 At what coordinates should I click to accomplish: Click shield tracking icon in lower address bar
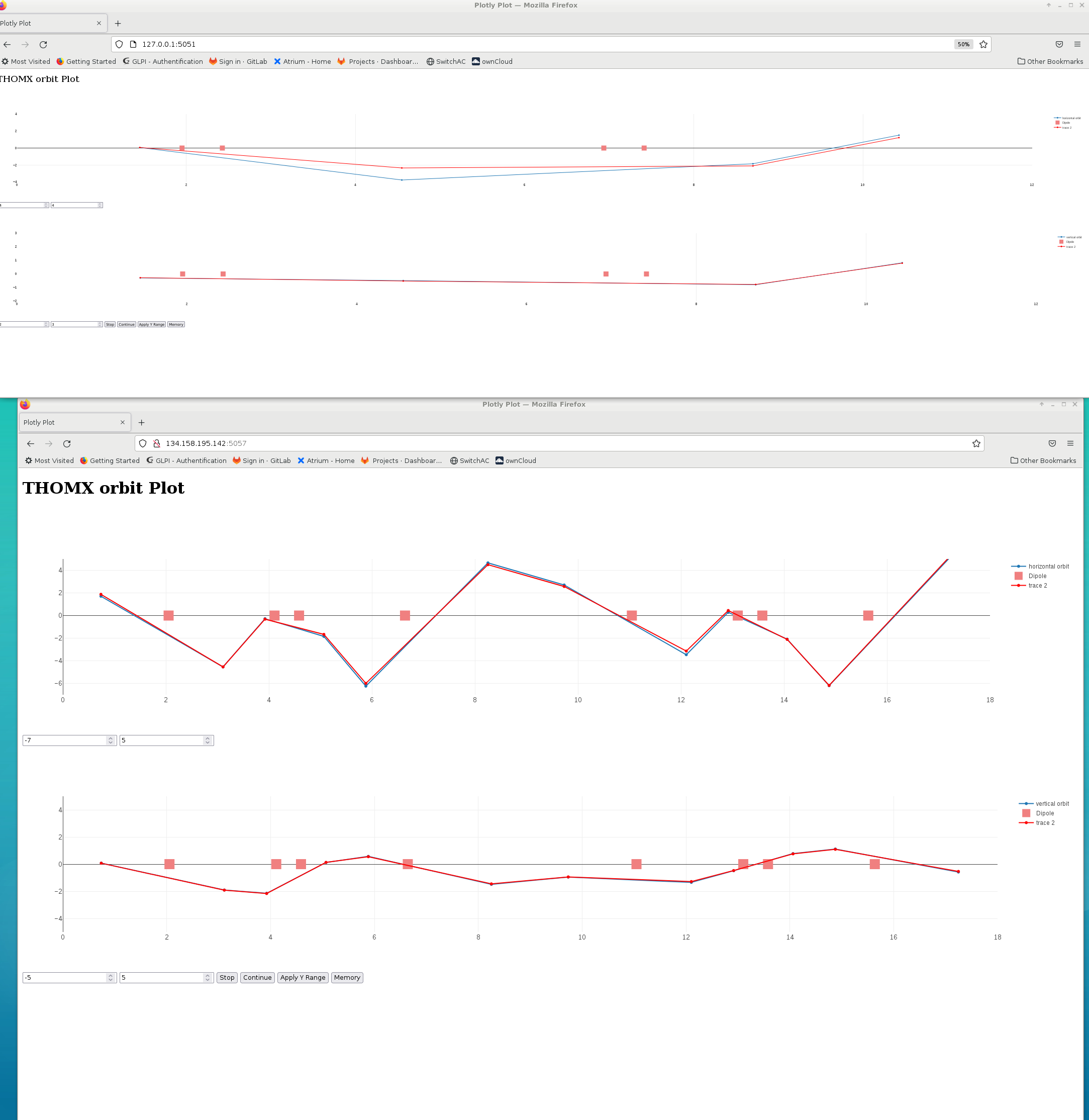coord(143,443)
